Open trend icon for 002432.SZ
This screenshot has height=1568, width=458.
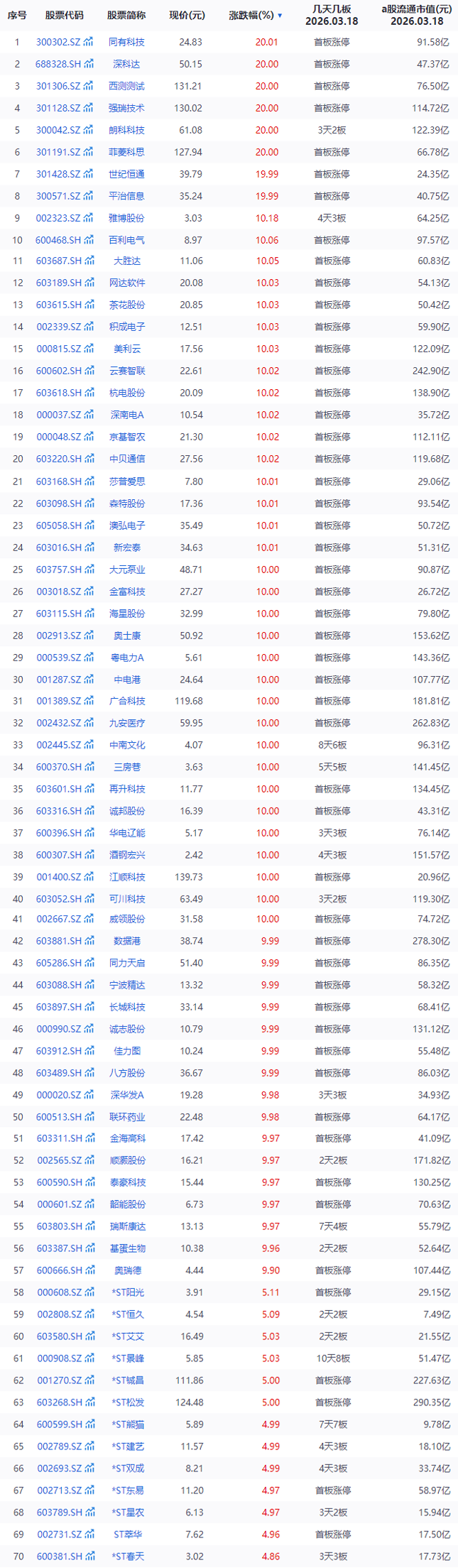coord(89,723)
